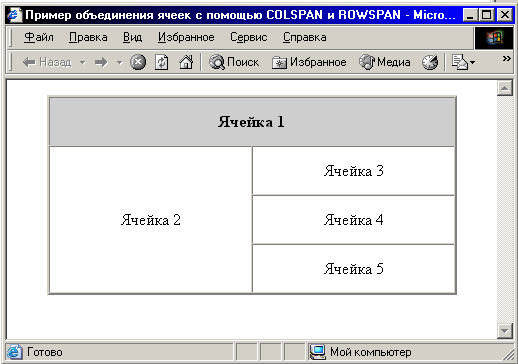Click the table cell Ячейка 5
518x364 pixels.
pos(353,269)
